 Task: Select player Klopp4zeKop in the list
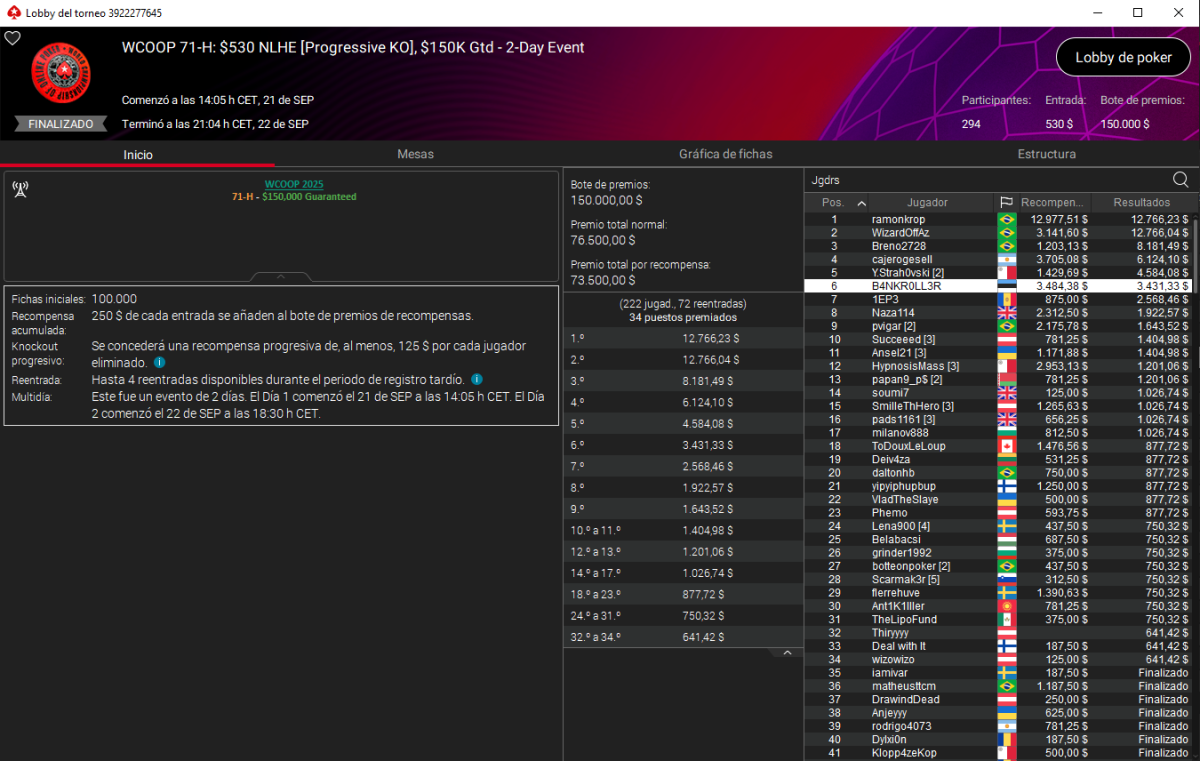click(x=998, y=752)
